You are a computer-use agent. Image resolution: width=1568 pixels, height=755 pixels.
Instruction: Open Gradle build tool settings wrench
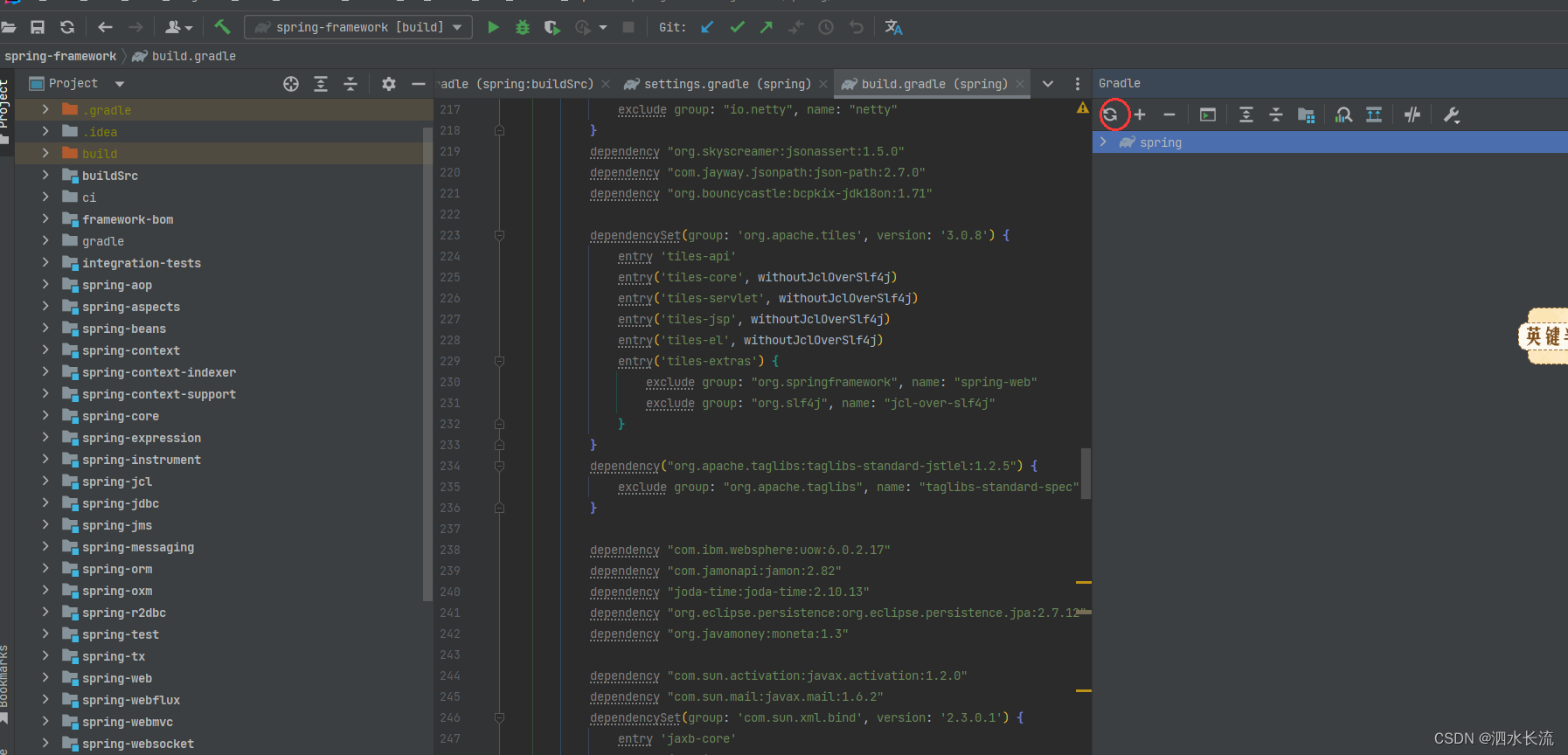point(1452,114)
